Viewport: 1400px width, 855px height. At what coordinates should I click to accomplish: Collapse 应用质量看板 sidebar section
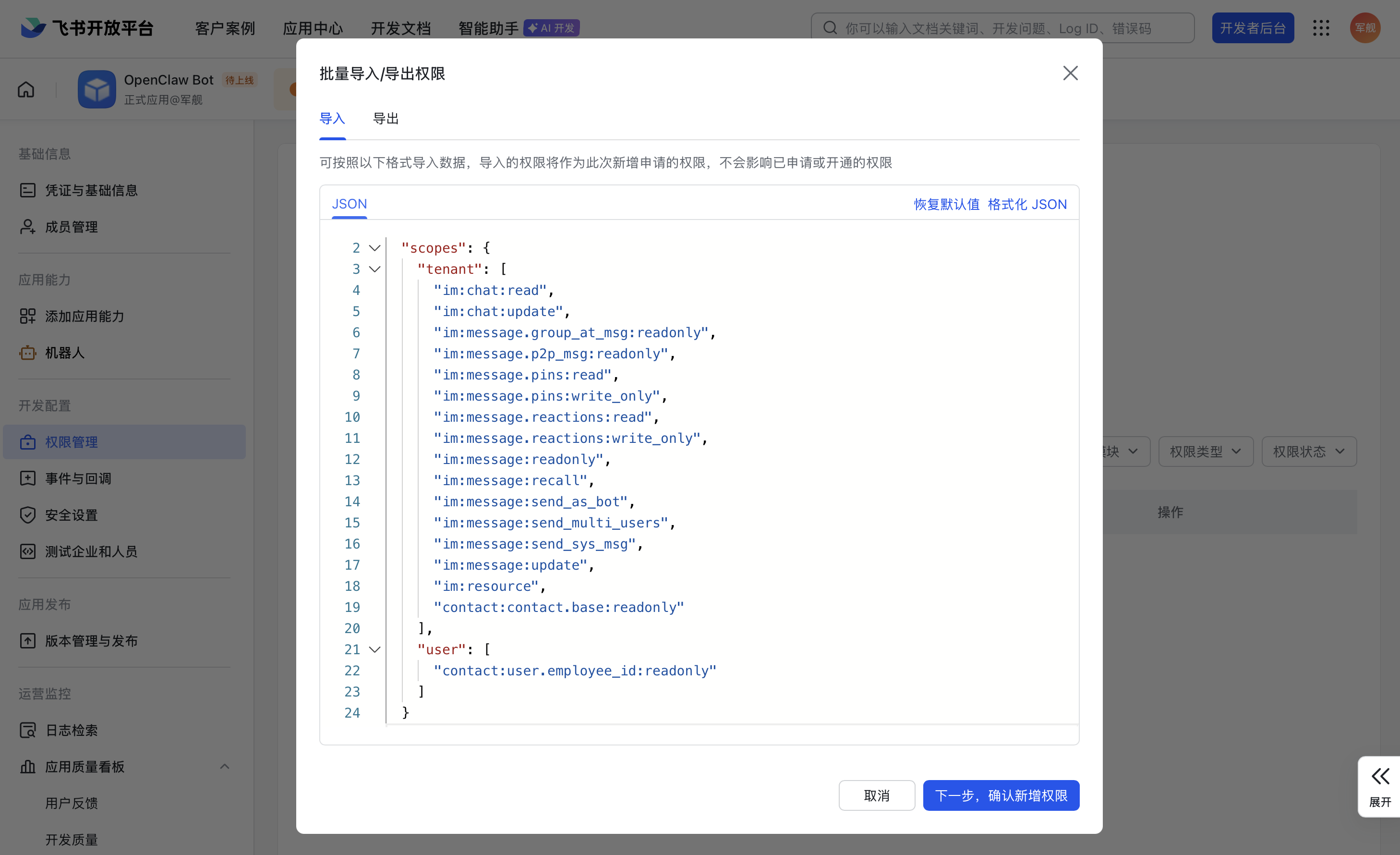(x=224, y=766)
